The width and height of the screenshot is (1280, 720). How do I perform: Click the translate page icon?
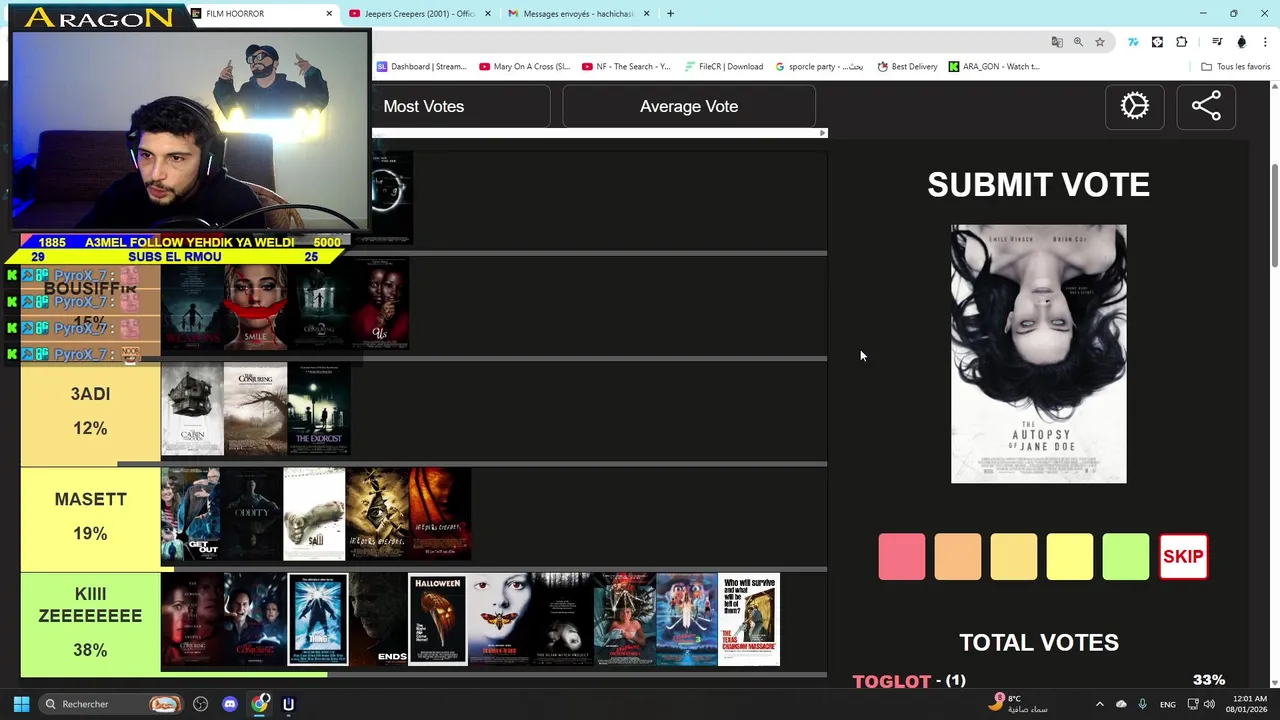pyautogui.click(x=1057, y=42)
